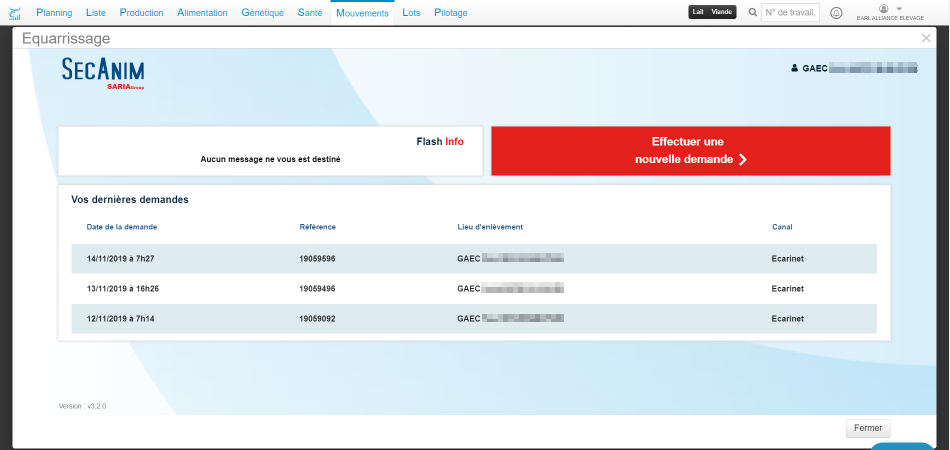Open the Santé menu
The height and width of the screenshot is (450, 950).
[310, 13]
